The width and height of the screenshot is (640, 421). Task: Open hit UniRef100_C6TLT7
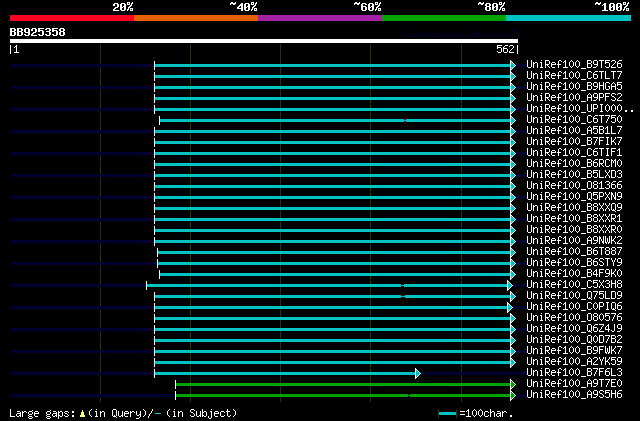pyautogui.click(x=574, y=76)
